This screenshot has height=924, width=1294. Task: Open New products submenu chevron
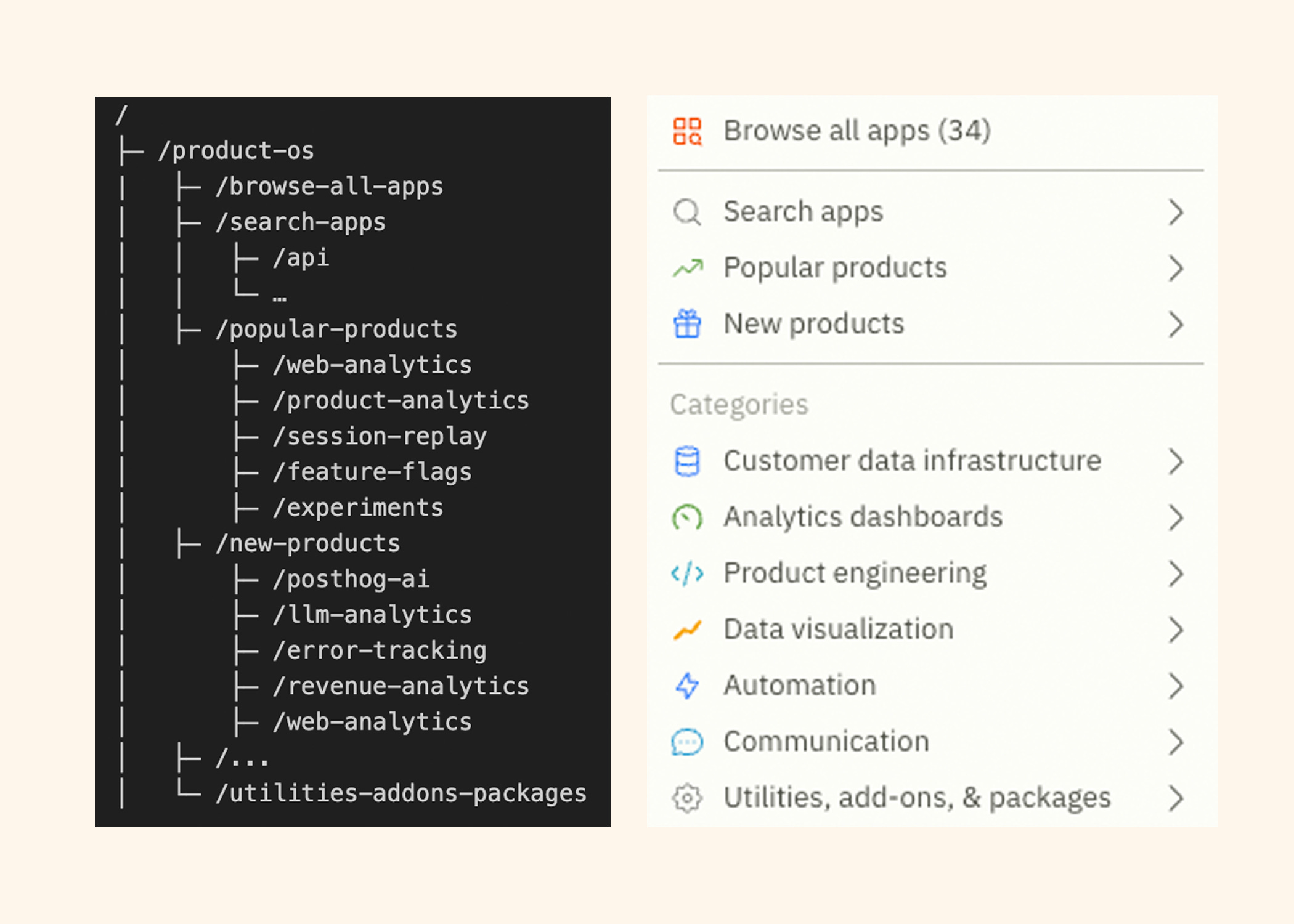coord(1176,325)
